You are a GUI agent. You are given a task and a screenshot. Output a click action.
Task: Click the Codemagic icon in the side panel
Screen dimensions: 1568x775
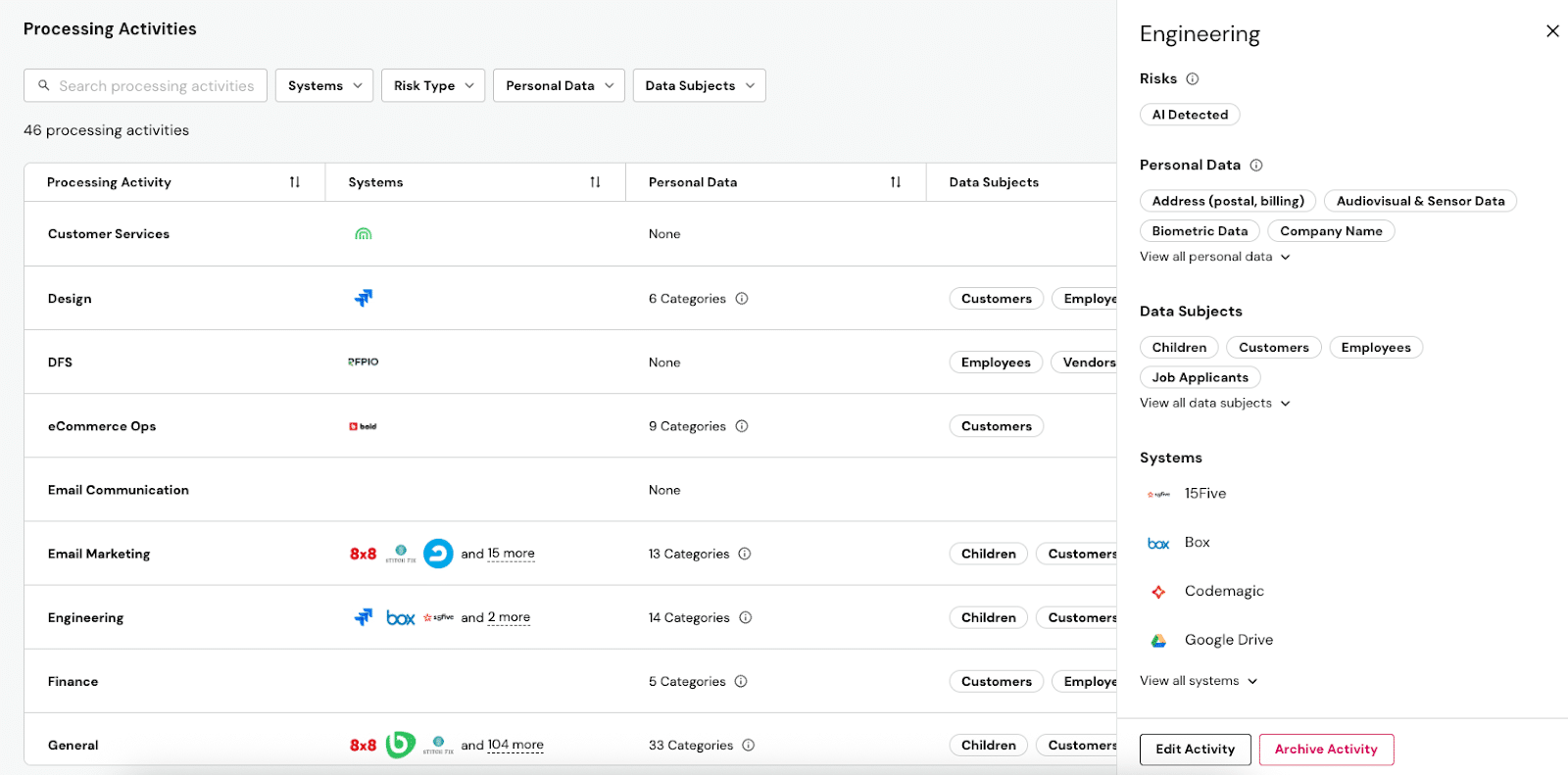(x=1158, y=592)
